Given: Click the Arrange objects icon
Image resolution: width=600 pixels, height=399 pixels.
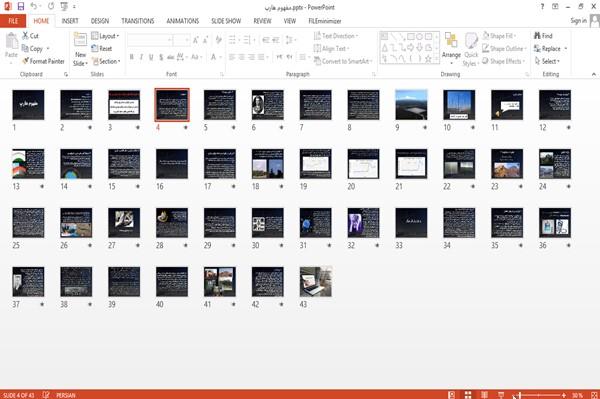Looking at the screenshot, I should pyautogui.click(x=451, y=41).
